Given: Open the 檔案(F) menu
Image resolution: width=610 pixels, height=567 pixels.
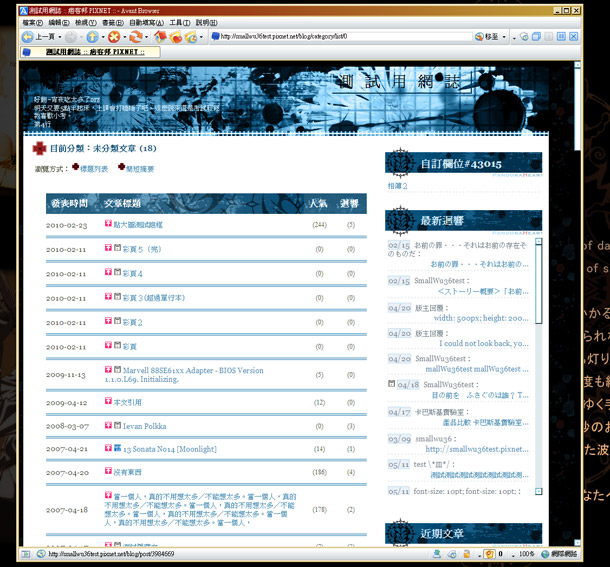Looking at the screenshot, I should pyautogui.click(x=33, y=23).
